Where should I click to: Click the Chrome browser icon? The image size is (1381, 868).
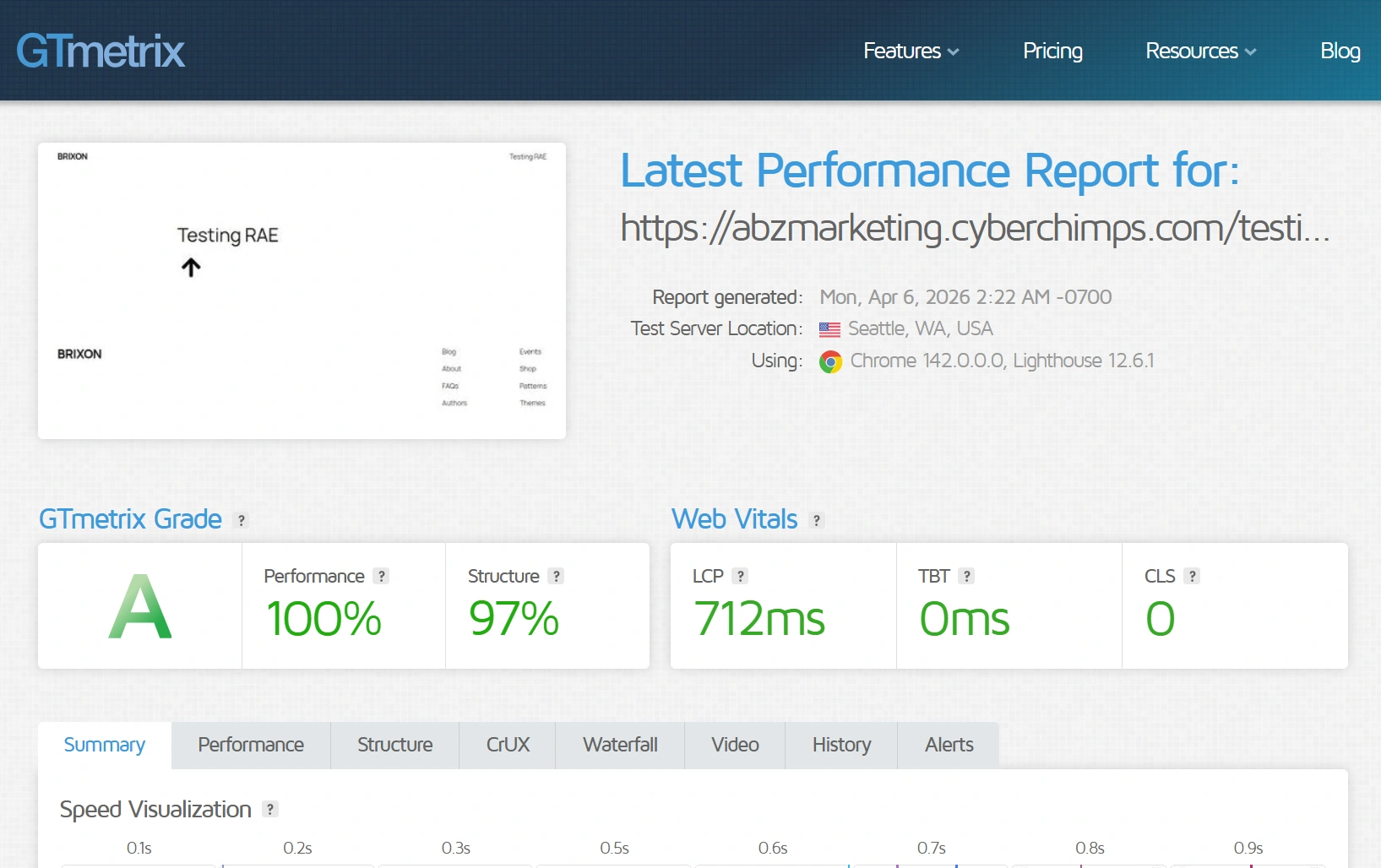click(831, 361)
